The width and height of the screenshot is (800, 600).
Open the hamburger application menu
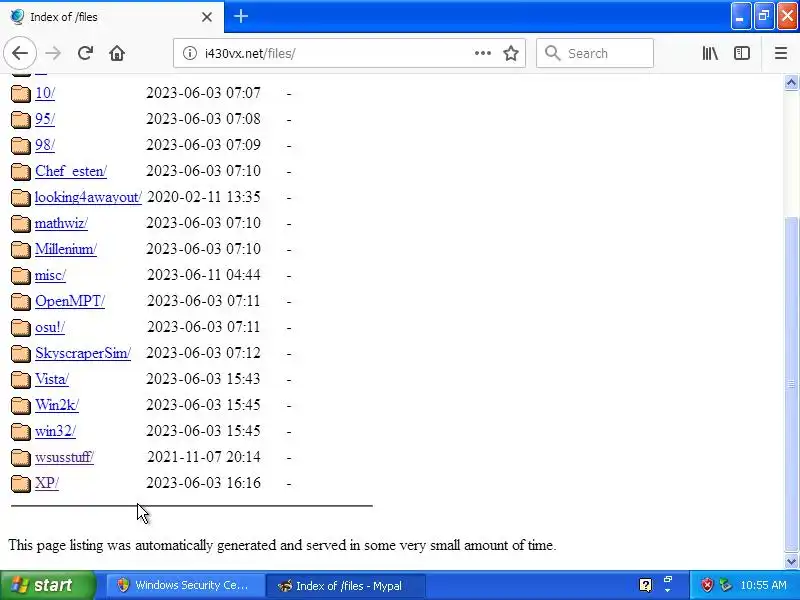click(x=781, y=53)
